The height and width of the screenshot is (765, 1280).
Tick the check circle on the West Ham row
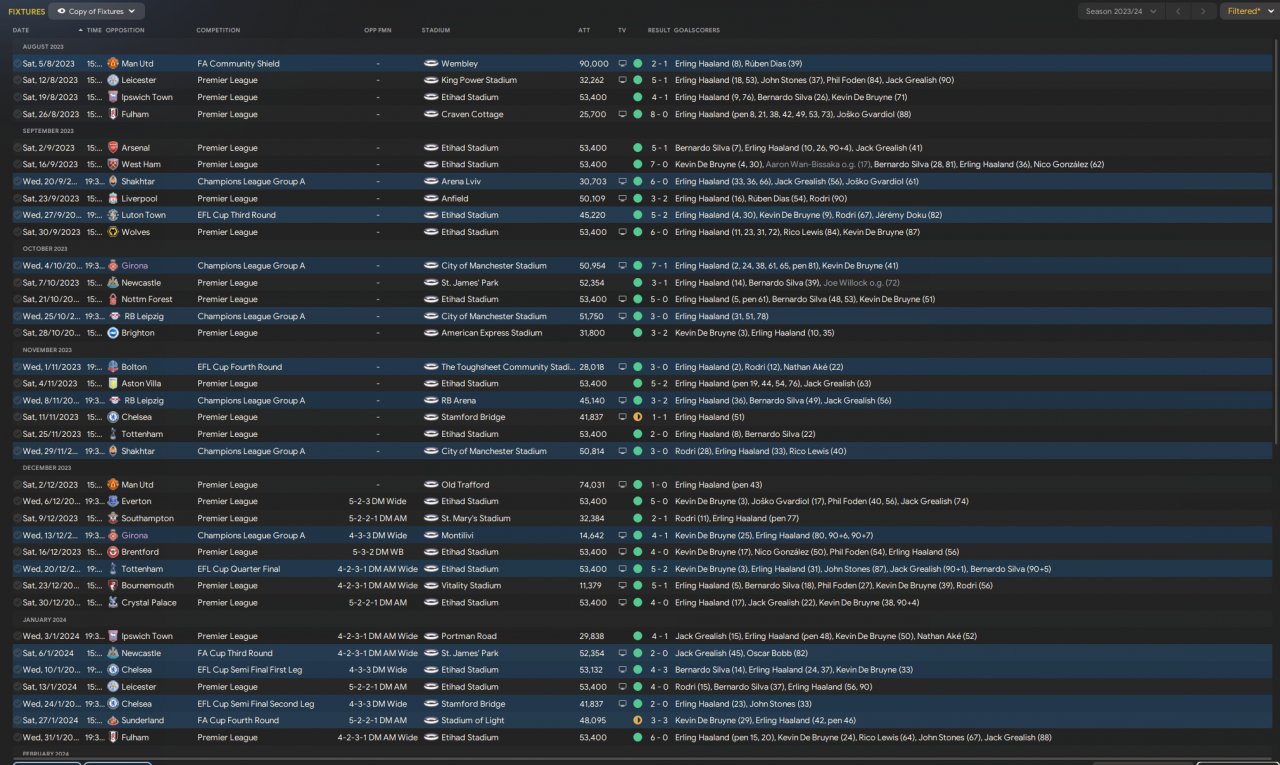[17, 165]
